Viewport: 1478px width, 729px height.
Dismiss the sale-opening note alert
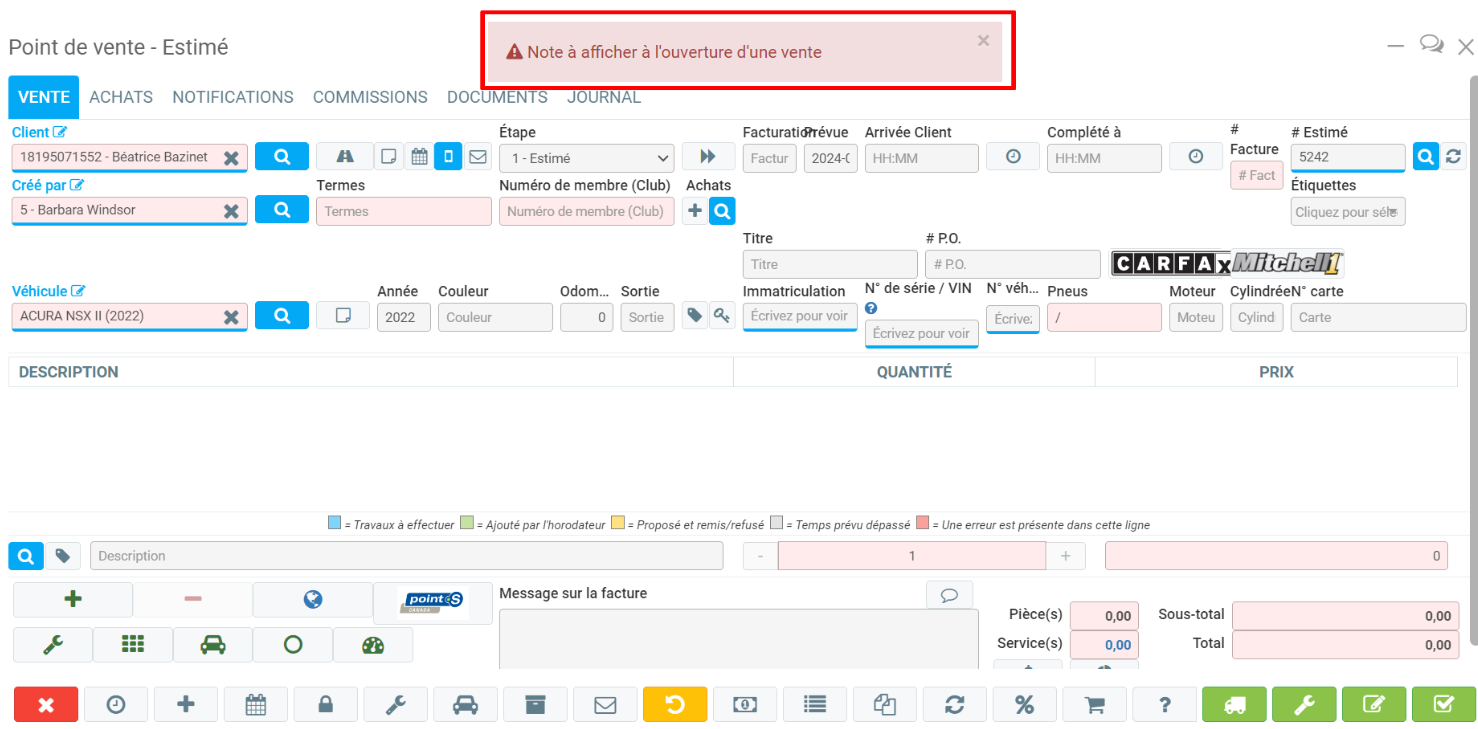pos(983,41)
